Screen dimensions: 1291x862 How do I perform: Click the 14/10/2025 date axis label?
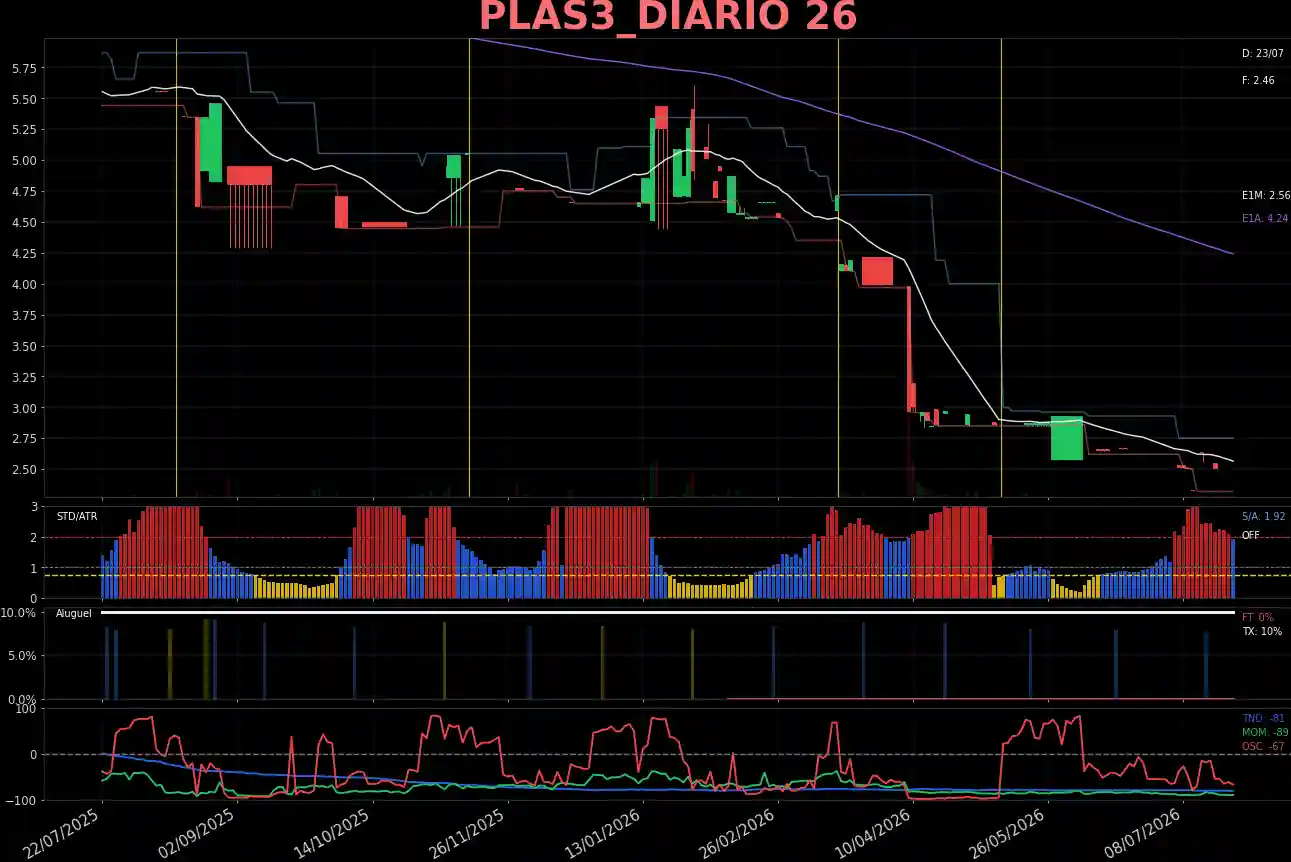[x=331, y=833]
